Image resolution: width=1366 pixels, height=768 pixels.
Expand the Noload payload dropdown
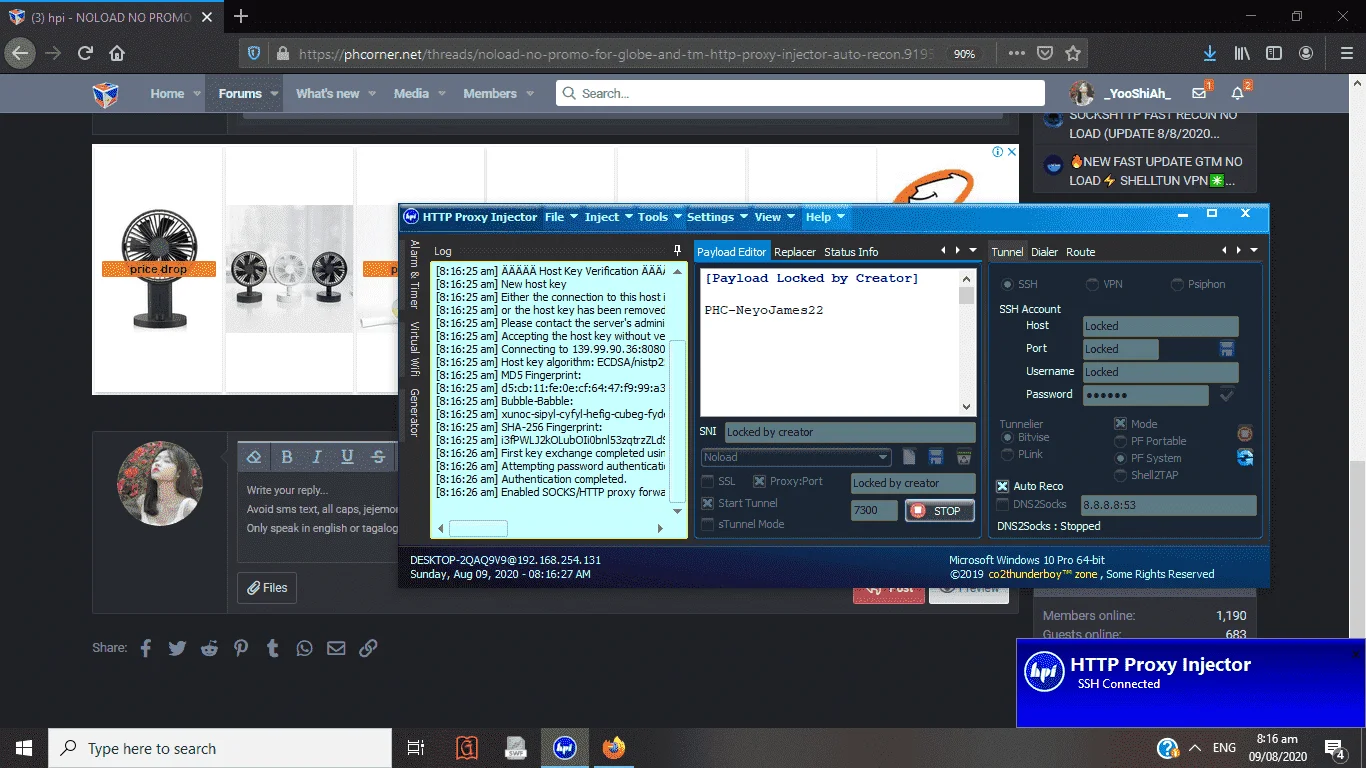coord(883,457)
